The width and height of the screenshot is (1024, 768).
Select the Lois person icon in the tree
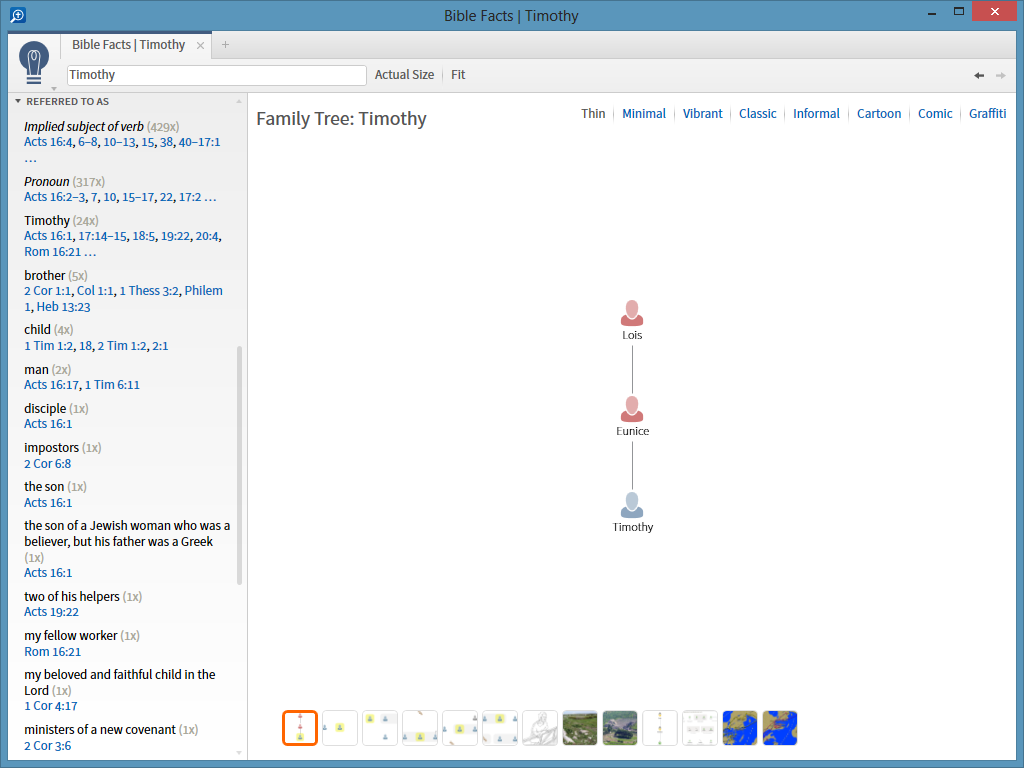632,313
